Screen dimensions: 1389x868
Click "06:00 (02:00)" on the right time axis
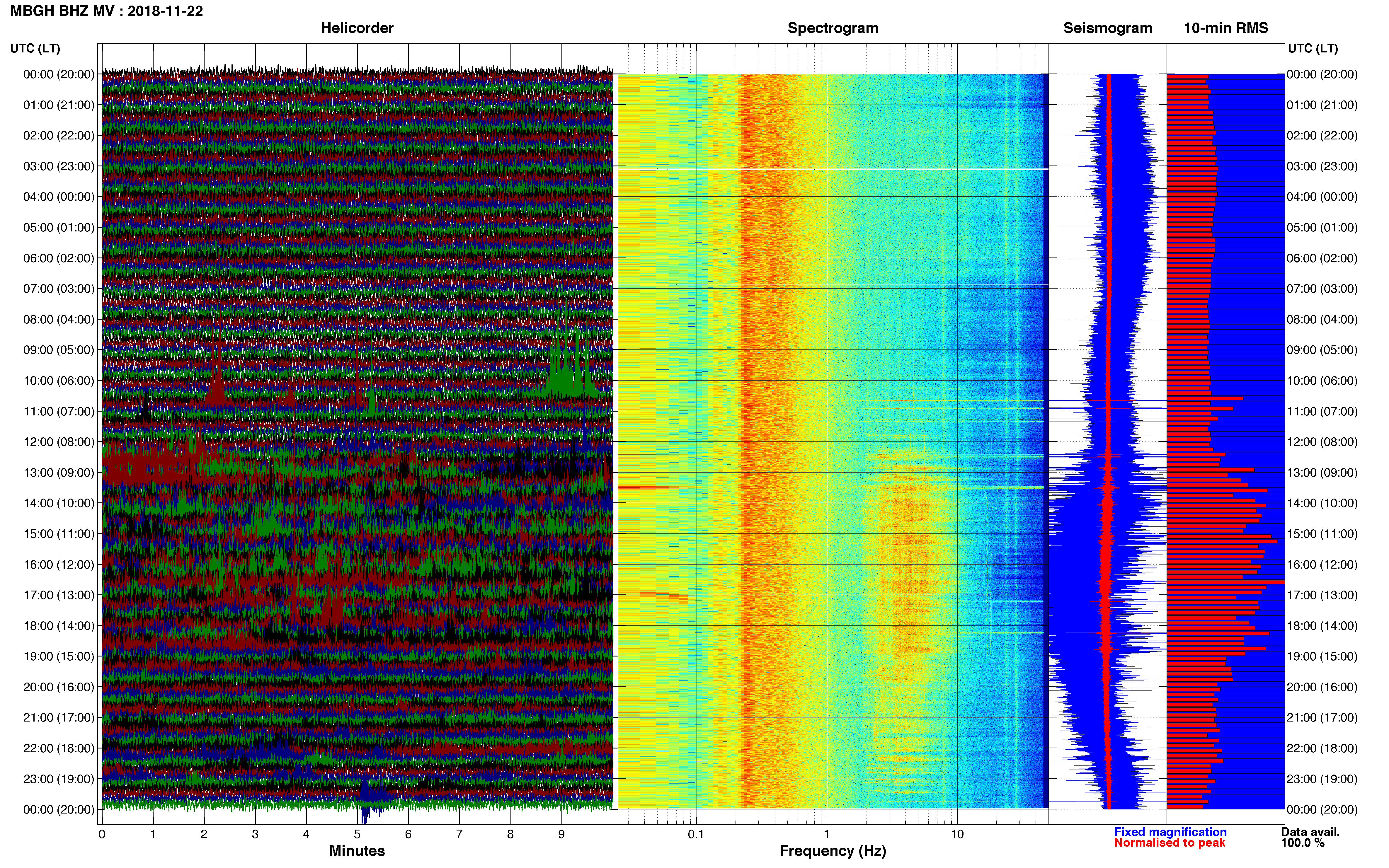(x=1322, y=258)
